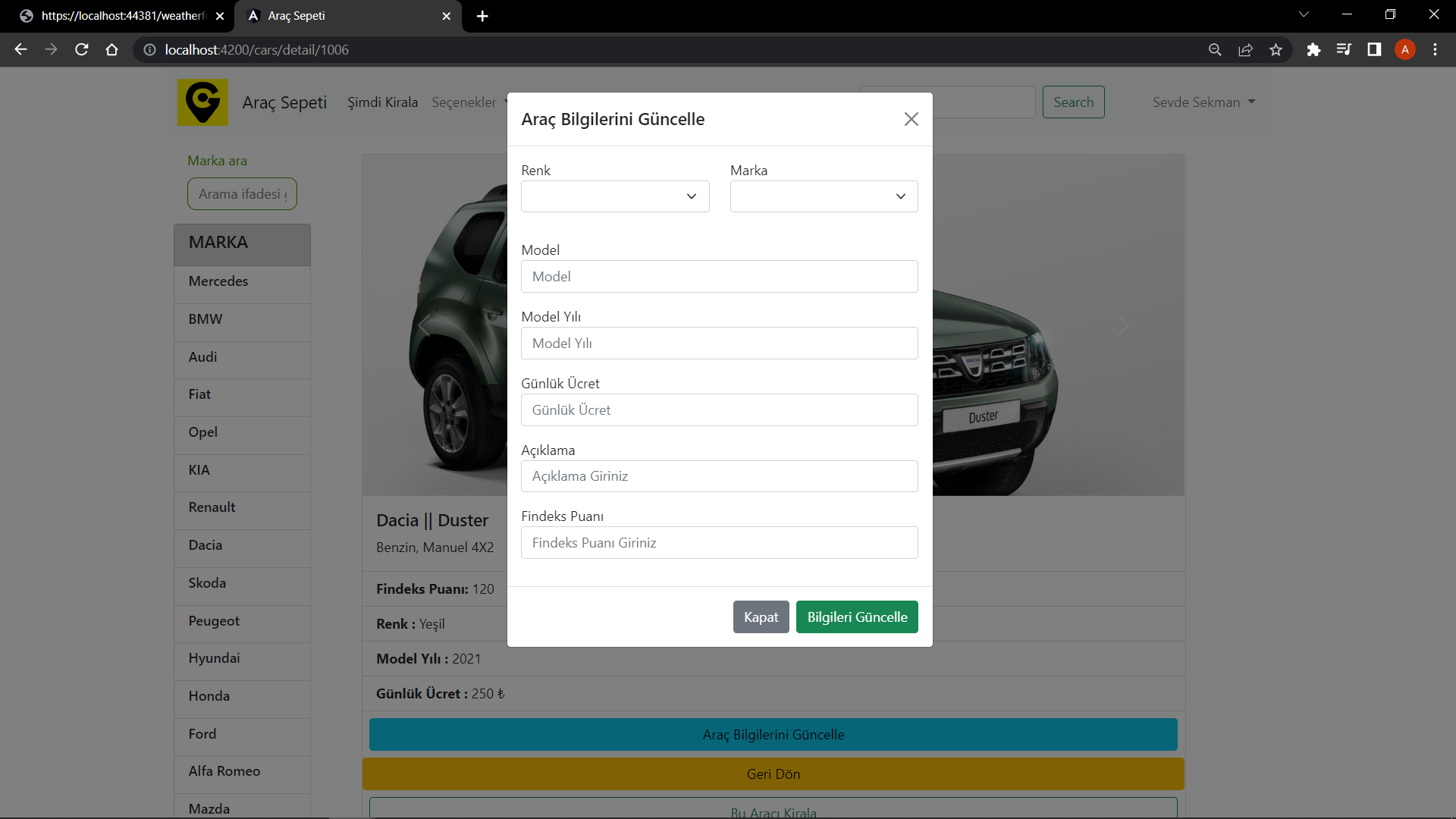Click the zoom magnifier icon in address bar

1215,49
